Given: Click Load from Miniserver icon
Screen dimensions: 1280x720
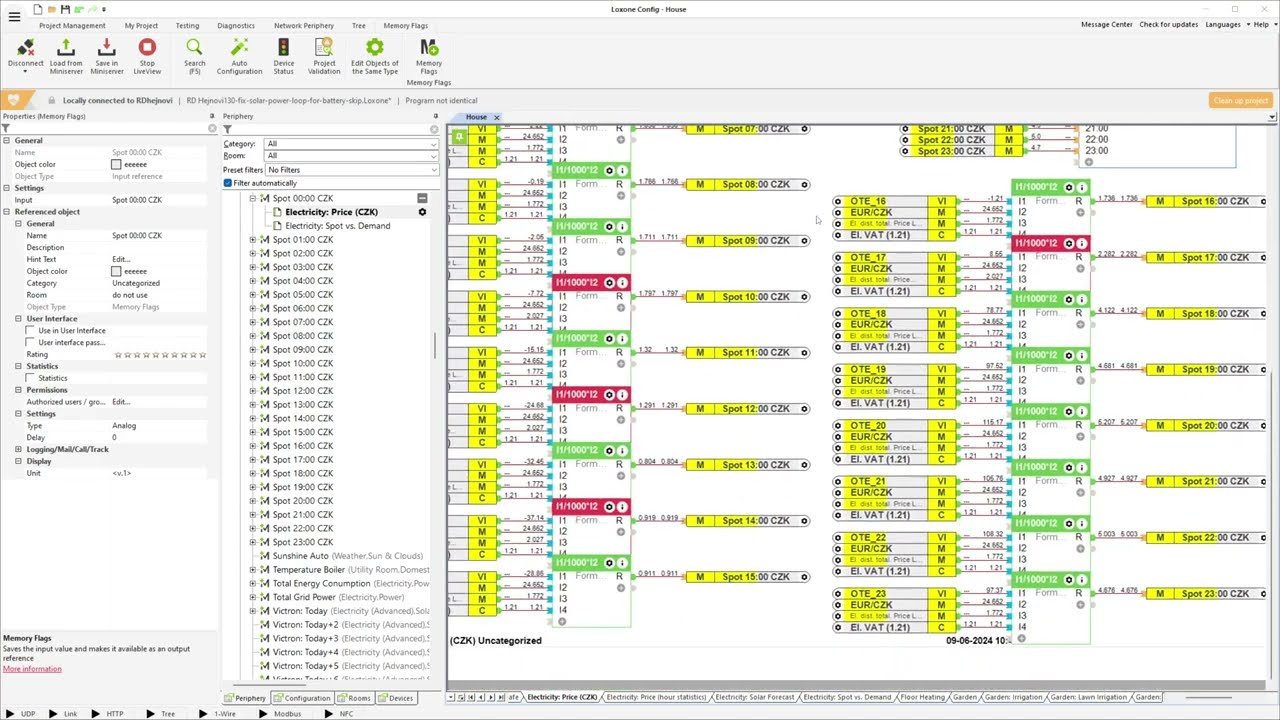Looking at the screenshot, I should click(x=66, y=47).
